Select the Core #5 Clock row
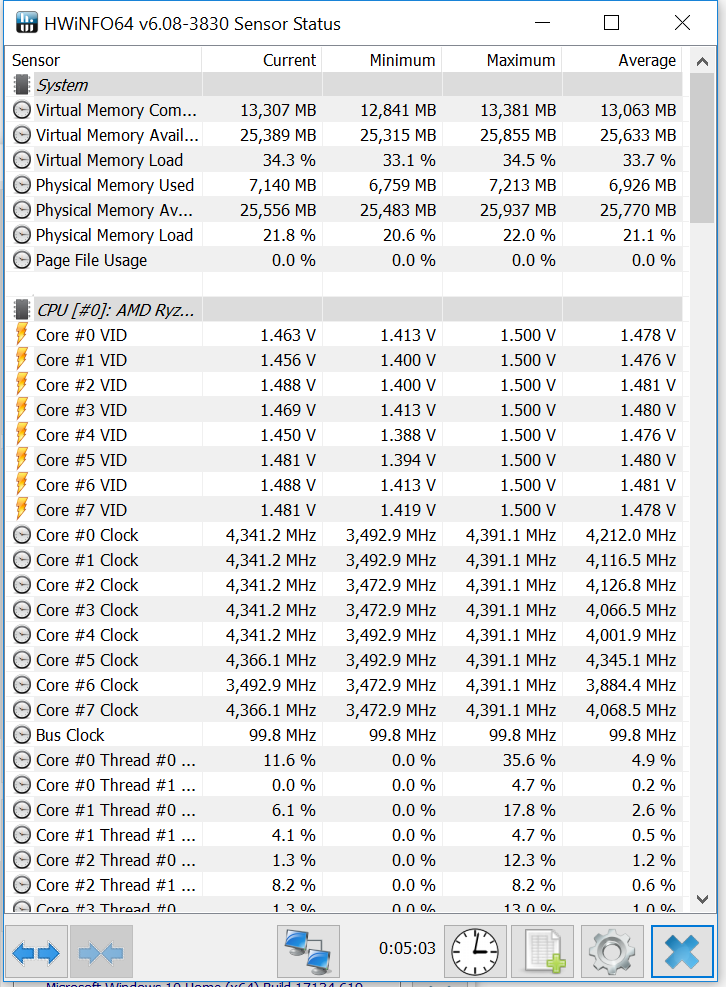 [87, 660]
